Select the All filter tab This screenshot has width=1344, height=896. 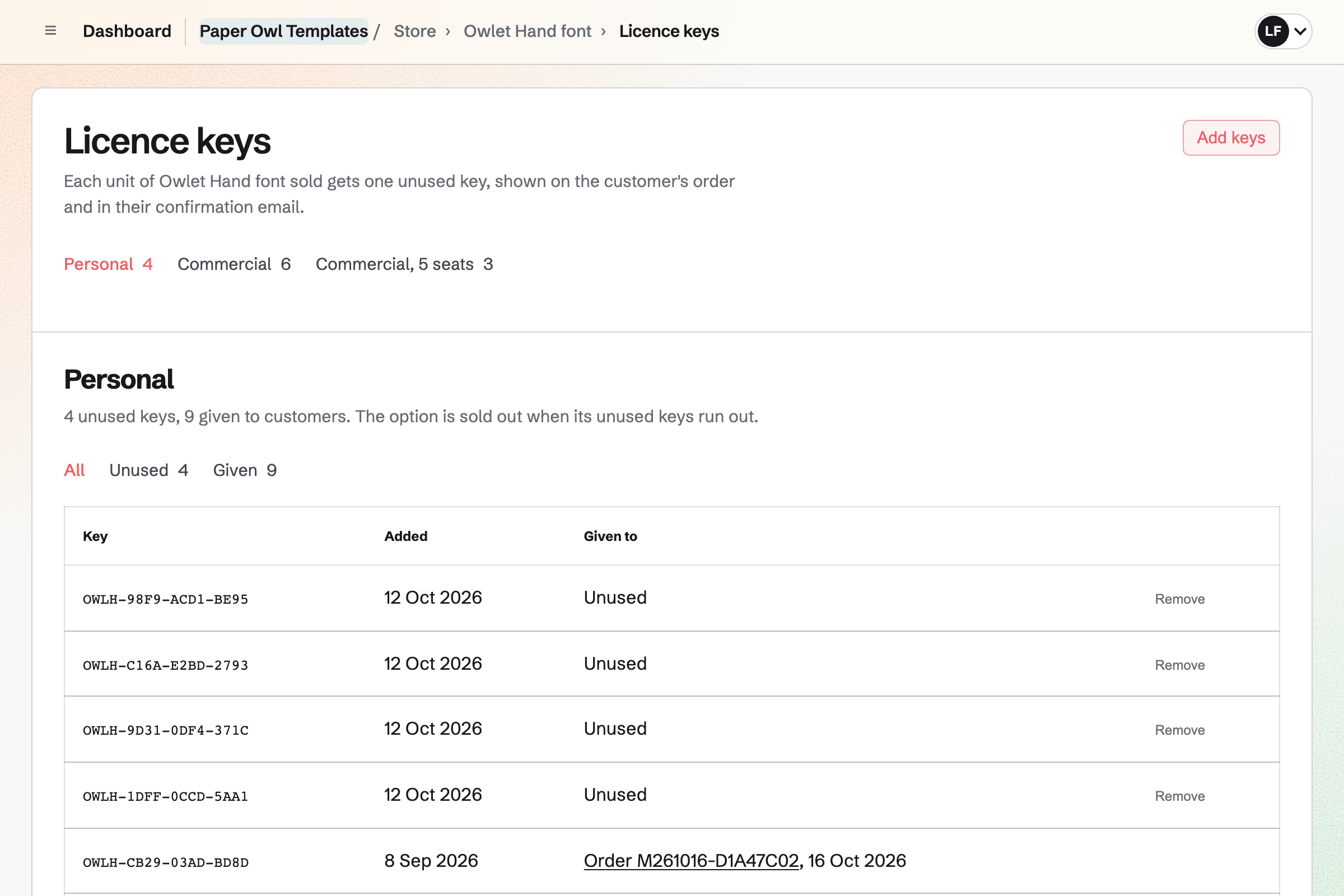(74, 470)
